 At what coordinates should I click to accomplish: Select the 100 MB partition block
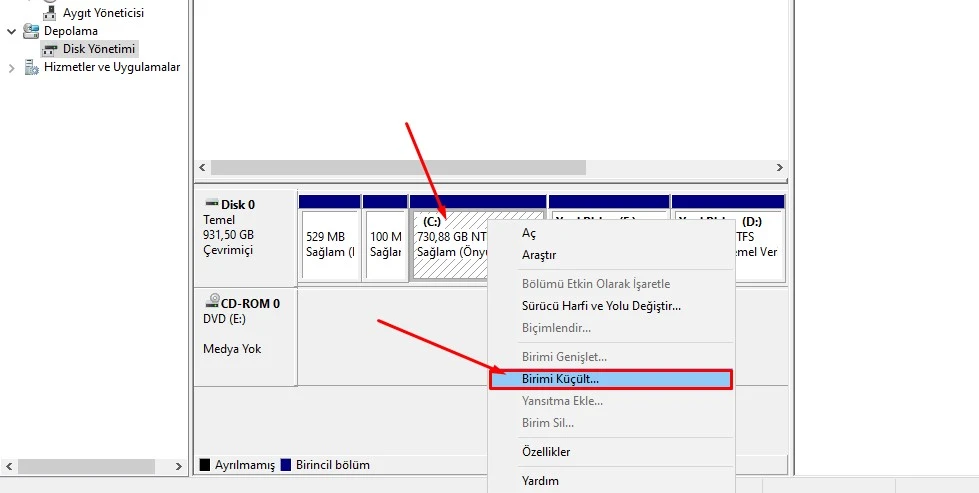(x=385, y=245)
